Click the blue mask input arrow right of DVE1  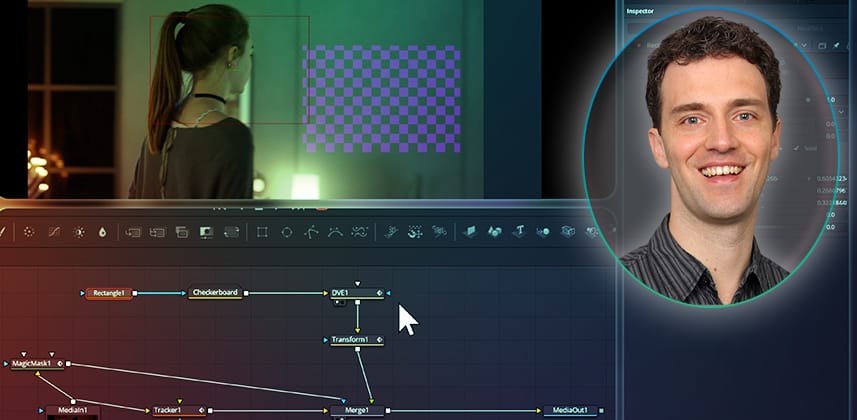(388, 293)
